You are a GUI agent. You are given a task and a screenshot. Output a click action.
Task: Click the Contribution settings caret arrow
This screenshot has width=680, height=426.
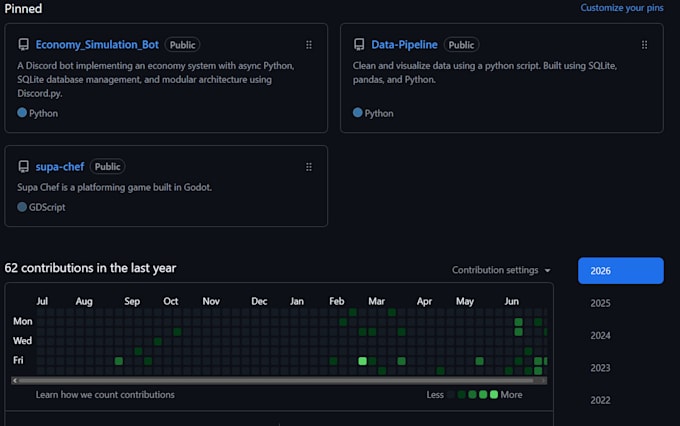tap(547, 270)
